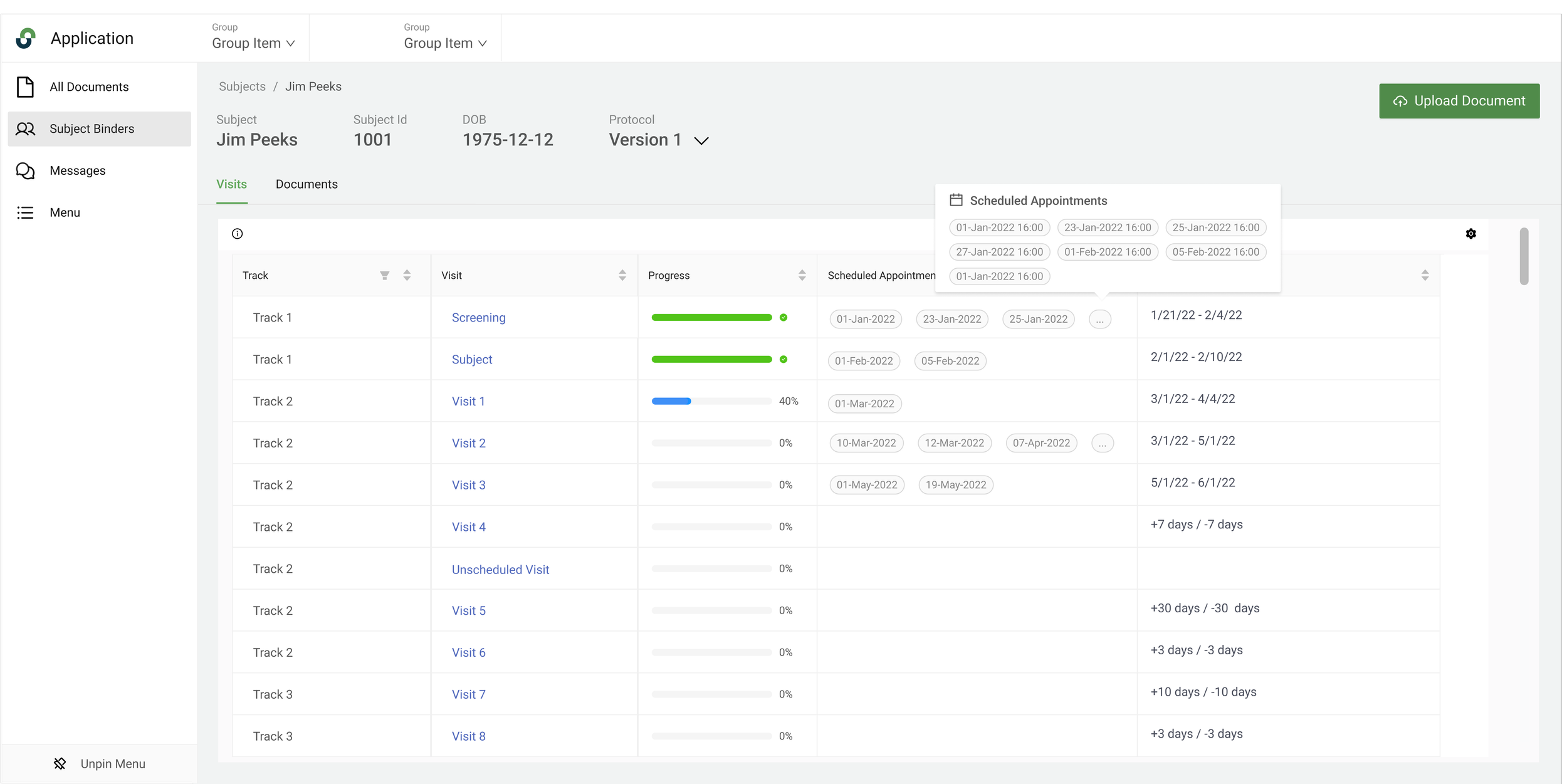Sort table by Progress column
This screenshot has height=784, width=1567.
802,275
